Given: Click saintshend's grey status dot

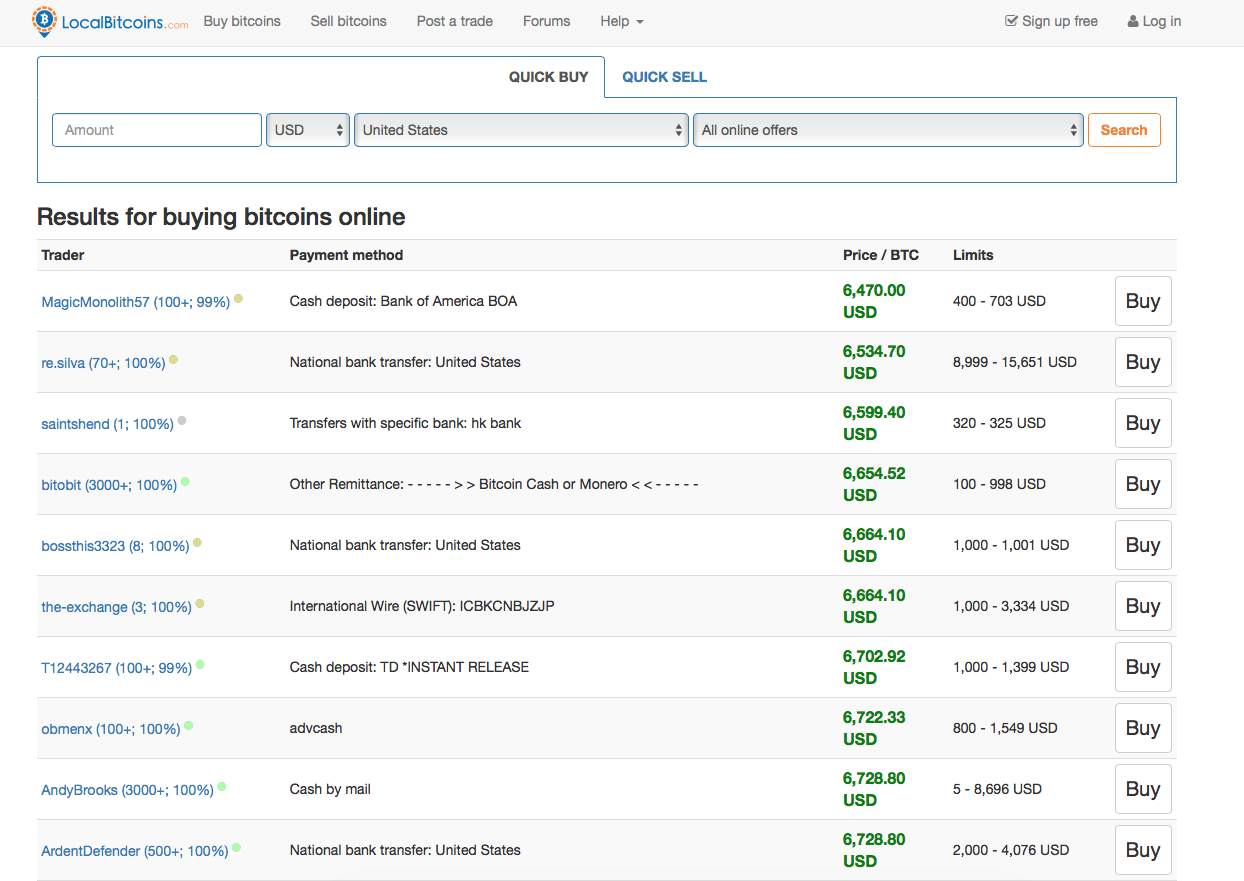Looking at the screenshot, I should pos(181,421).
